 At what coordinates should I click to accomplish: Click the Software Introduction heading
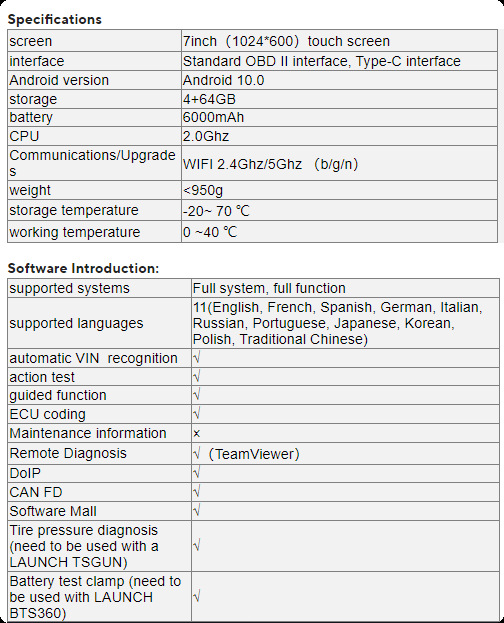pos(83,268)
